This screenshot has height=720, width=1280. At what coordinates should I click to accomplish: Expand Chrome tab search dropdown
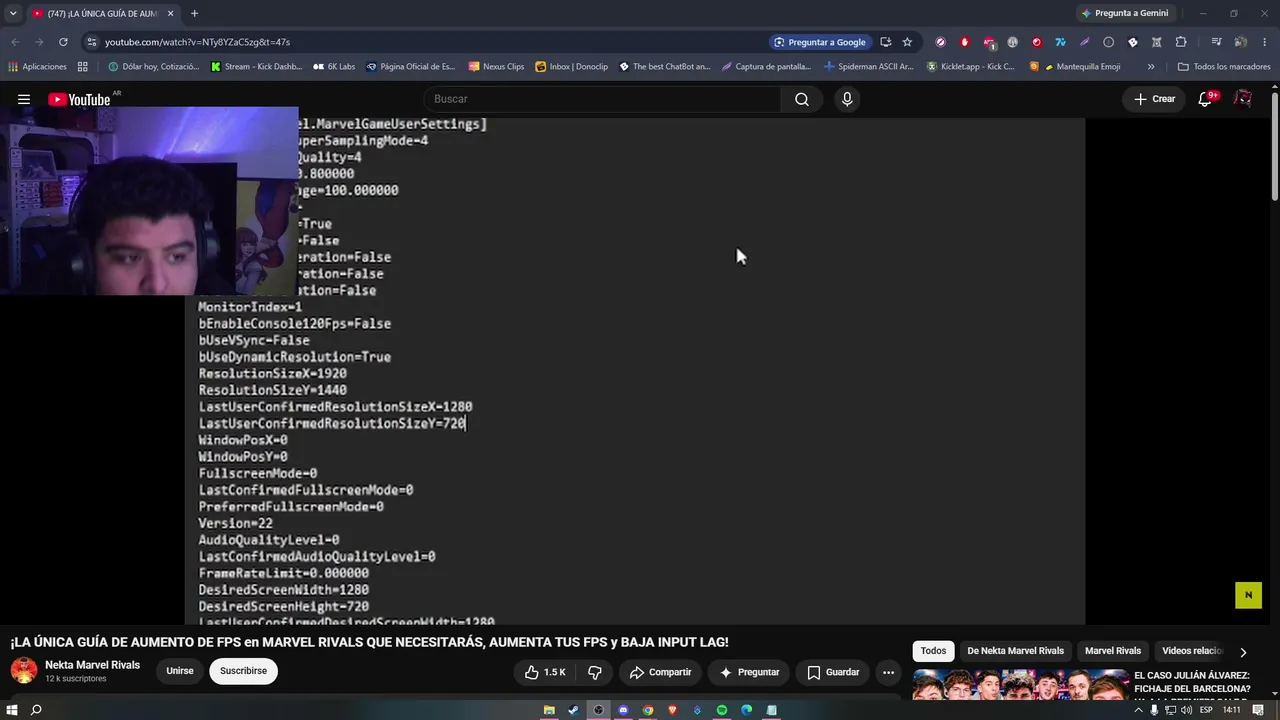(x=13, y=13)
